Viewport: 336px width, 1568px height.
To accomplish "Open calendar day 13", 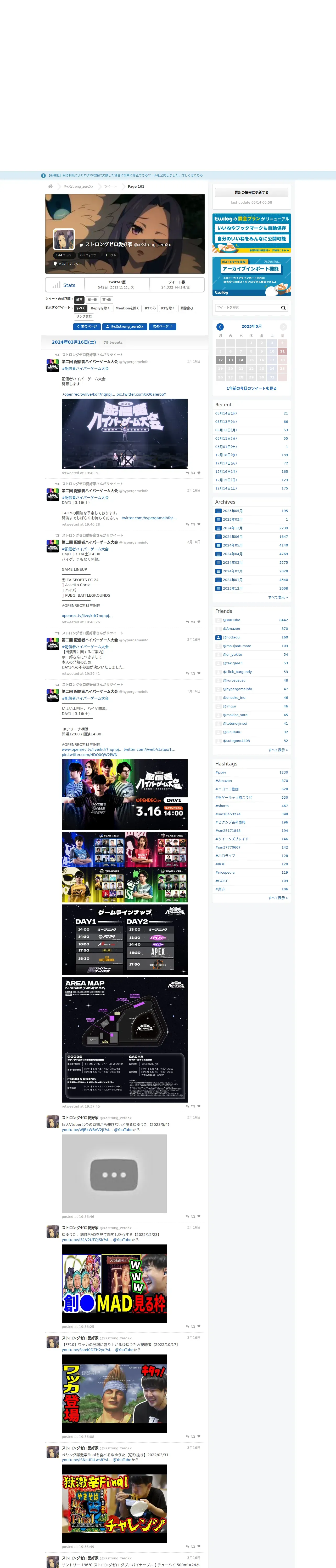I will [231, 360].
